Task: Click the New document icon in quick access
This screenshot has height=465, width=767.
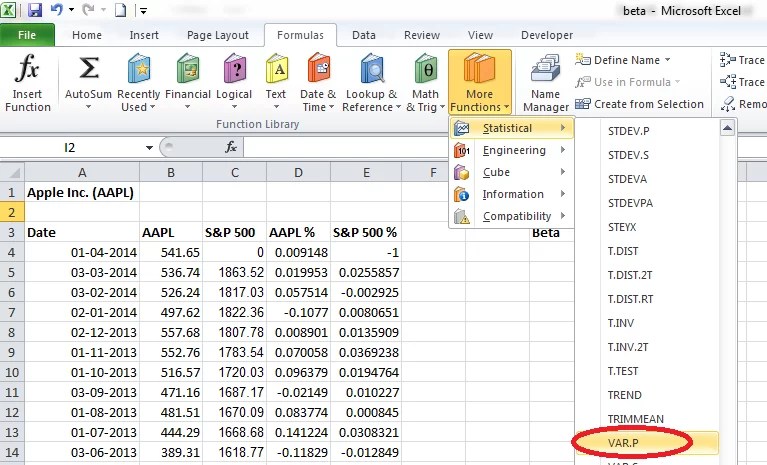Action: pyautogui.click(x=120, y=10)
